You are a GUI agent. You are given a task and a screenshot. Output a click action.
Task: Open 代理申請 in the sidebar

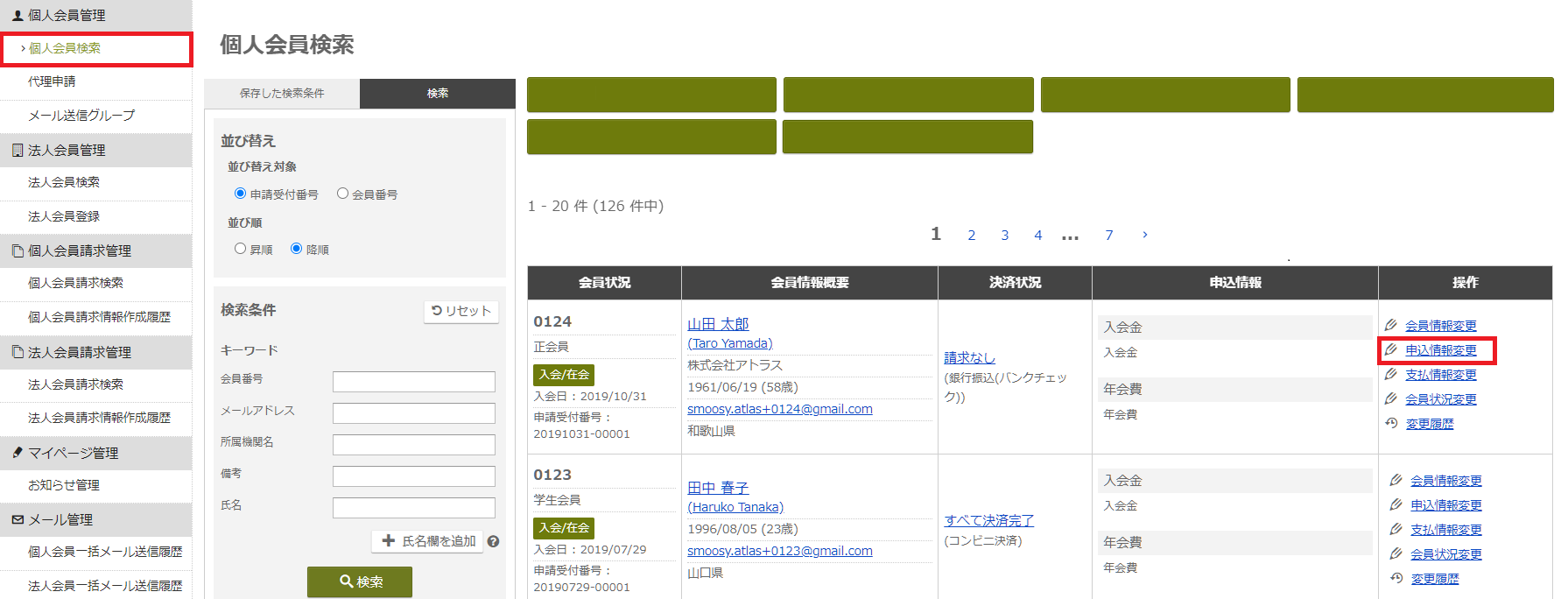pos(52,81)
